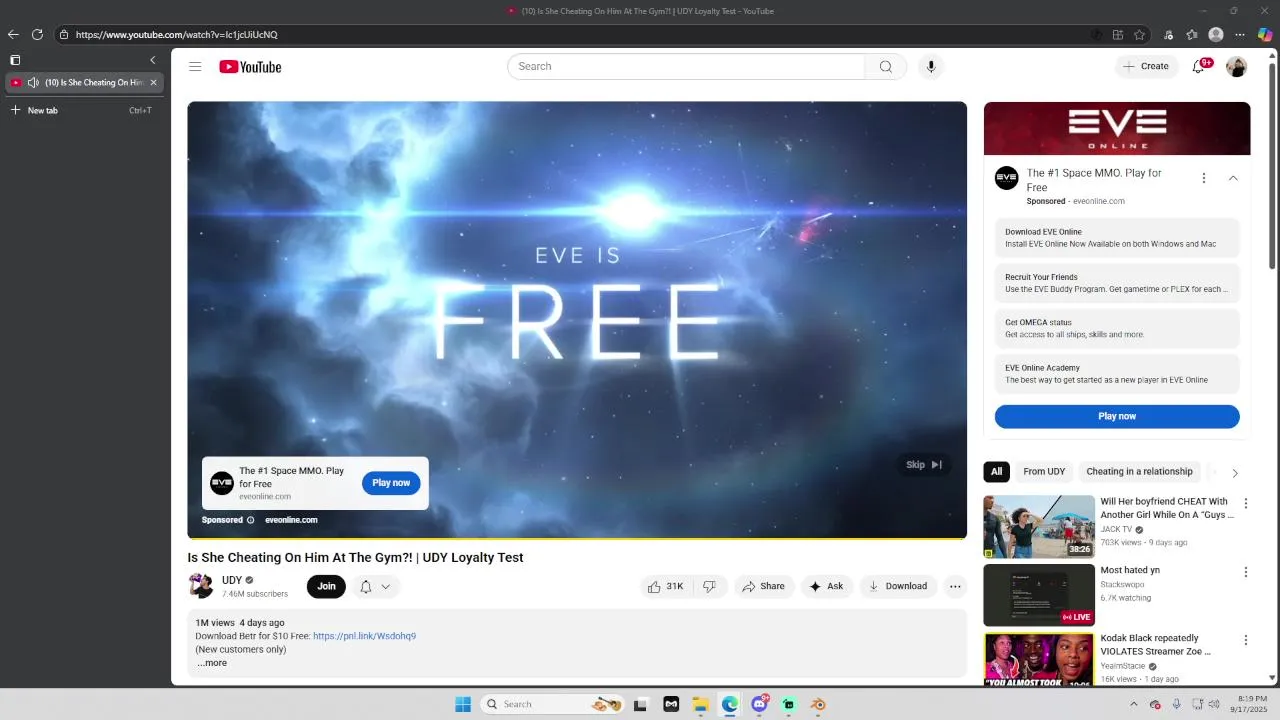The image size is (1280, 720).
Task: Open Blender from the taskbar
Action: coord(818,704)
